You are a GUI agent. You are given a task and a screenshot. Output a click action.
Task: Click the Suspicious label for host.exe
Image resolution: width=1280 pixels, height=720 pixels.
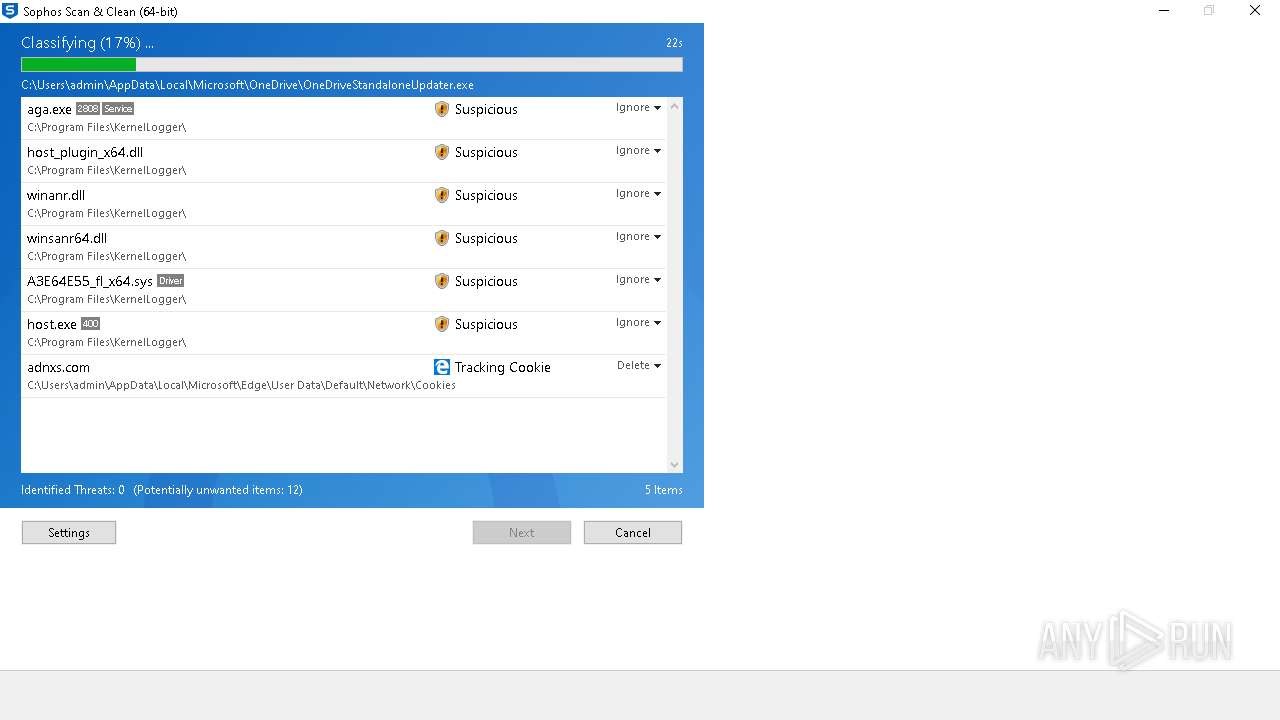[486, 324]
